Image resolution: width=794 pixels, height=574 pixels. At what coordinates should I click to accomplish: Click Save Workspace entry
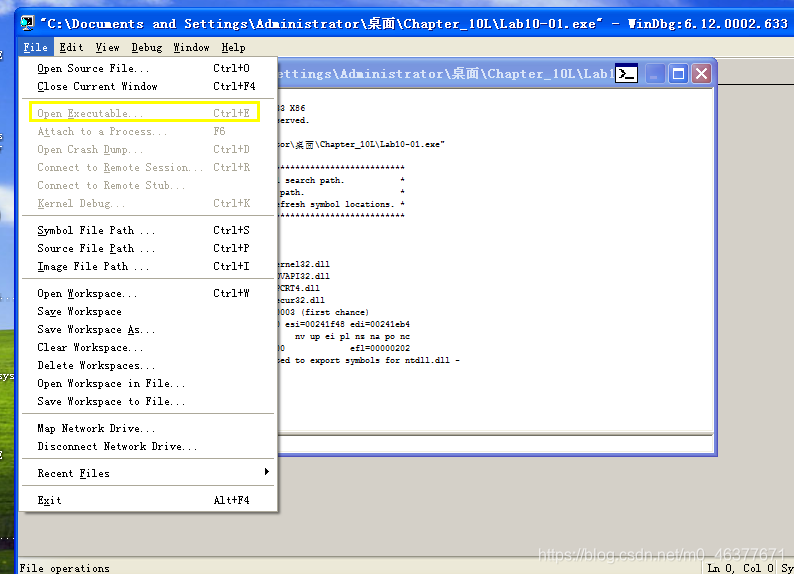click(148, 311)
